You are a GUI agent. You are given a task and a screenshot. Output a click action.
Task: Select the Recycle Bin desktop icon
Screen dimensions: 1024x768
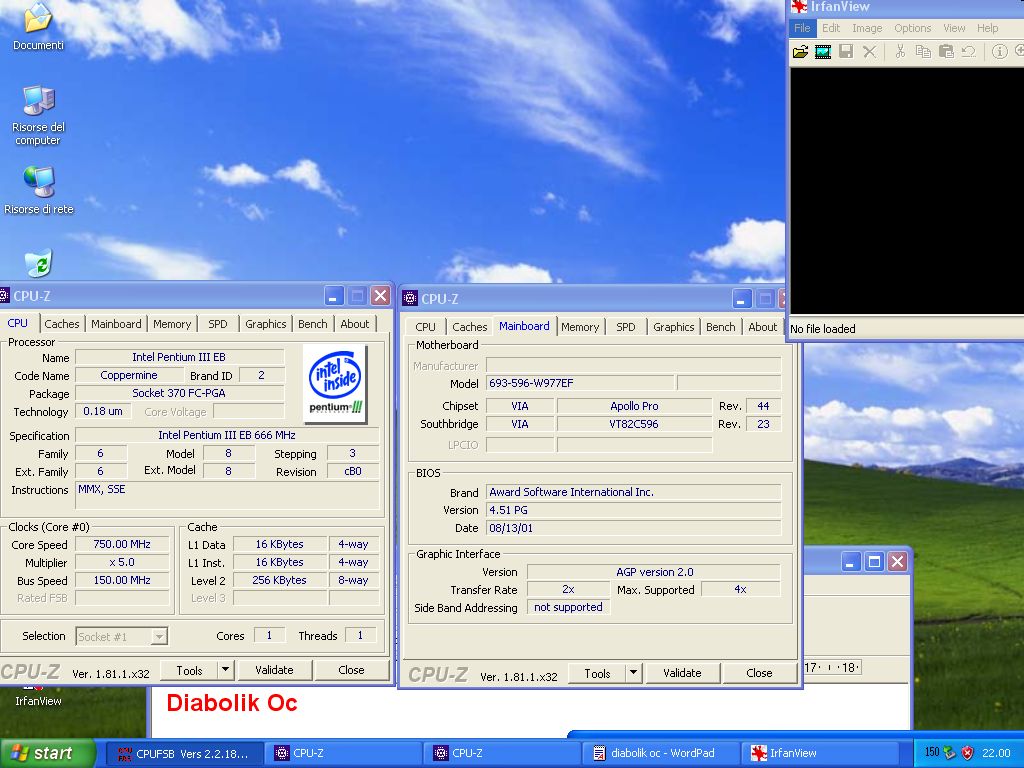point(39,263)
